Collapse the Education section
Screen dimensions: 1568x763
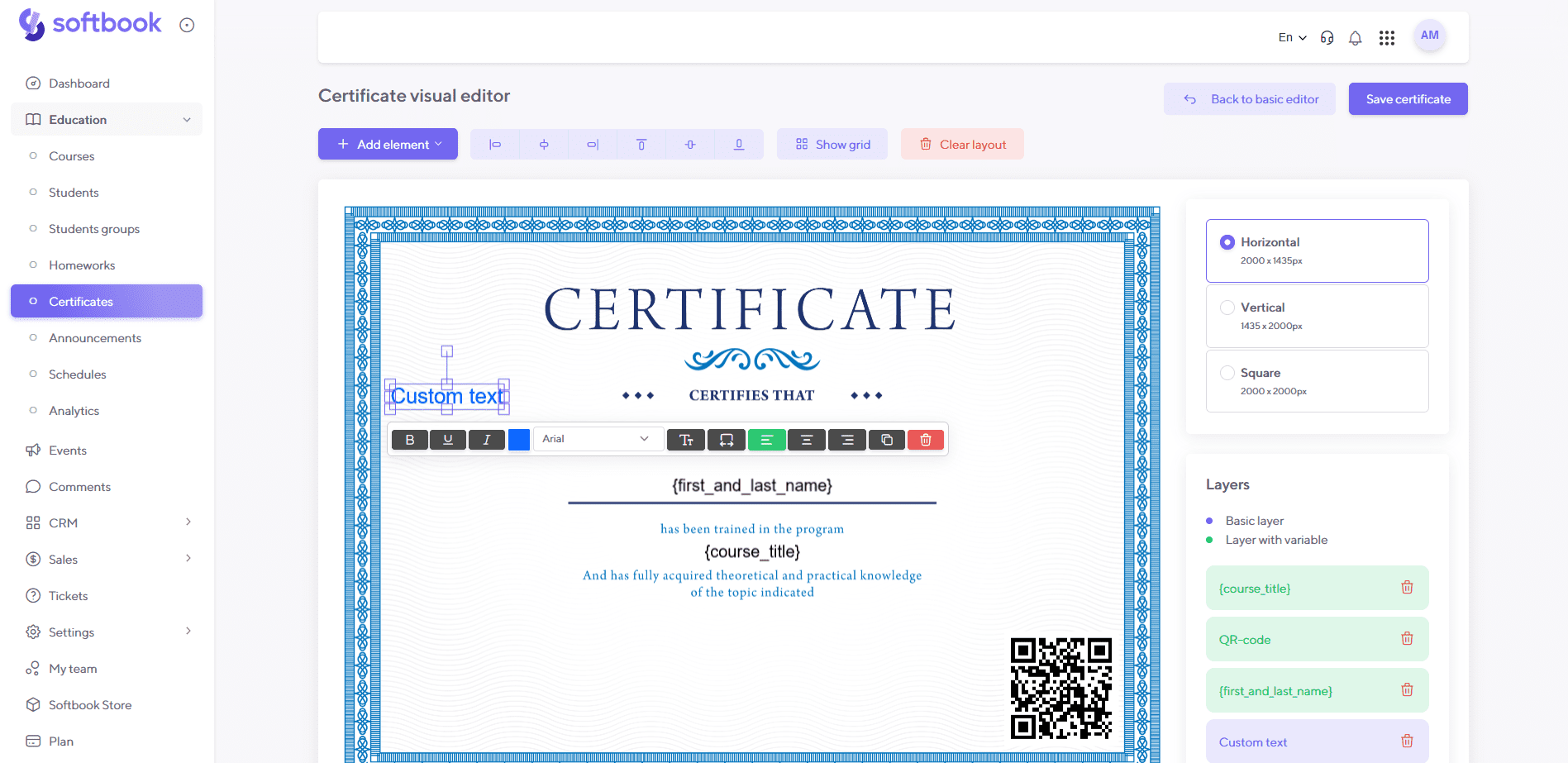point(107,120)
